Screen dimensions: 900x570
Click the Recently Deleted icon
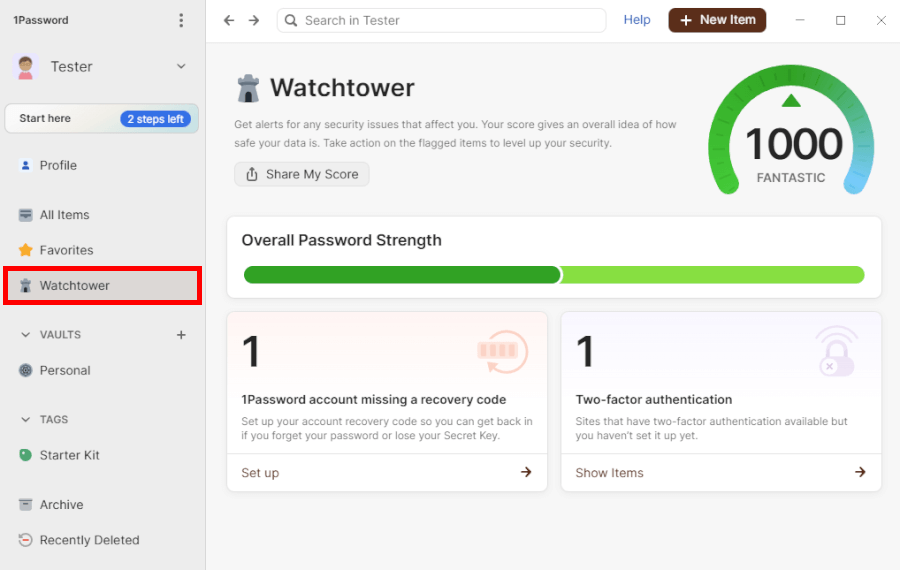25,540
